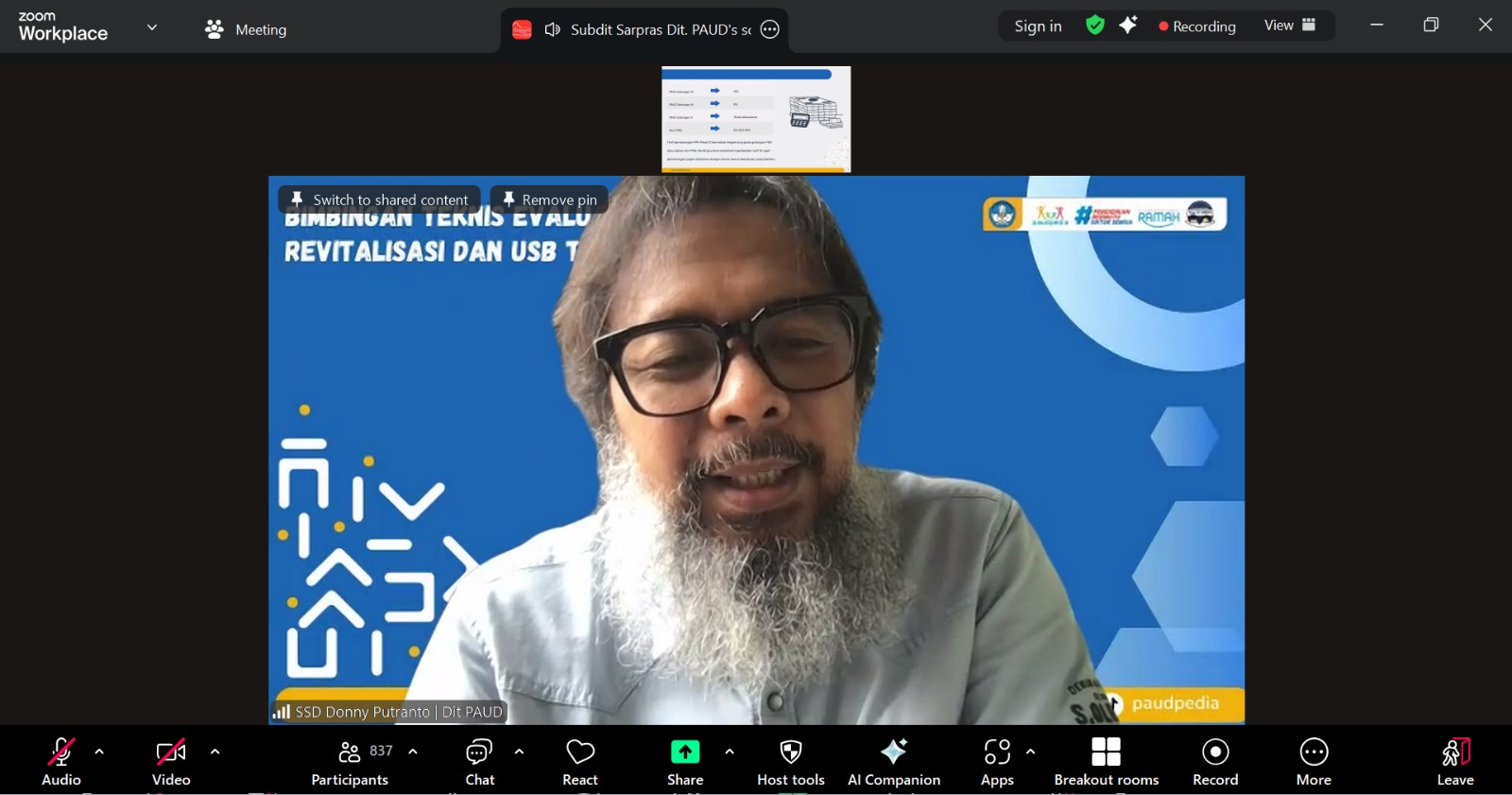
Task: Click the red Recording indicator
Action: pyautogui.click(x=1197, y=26)
